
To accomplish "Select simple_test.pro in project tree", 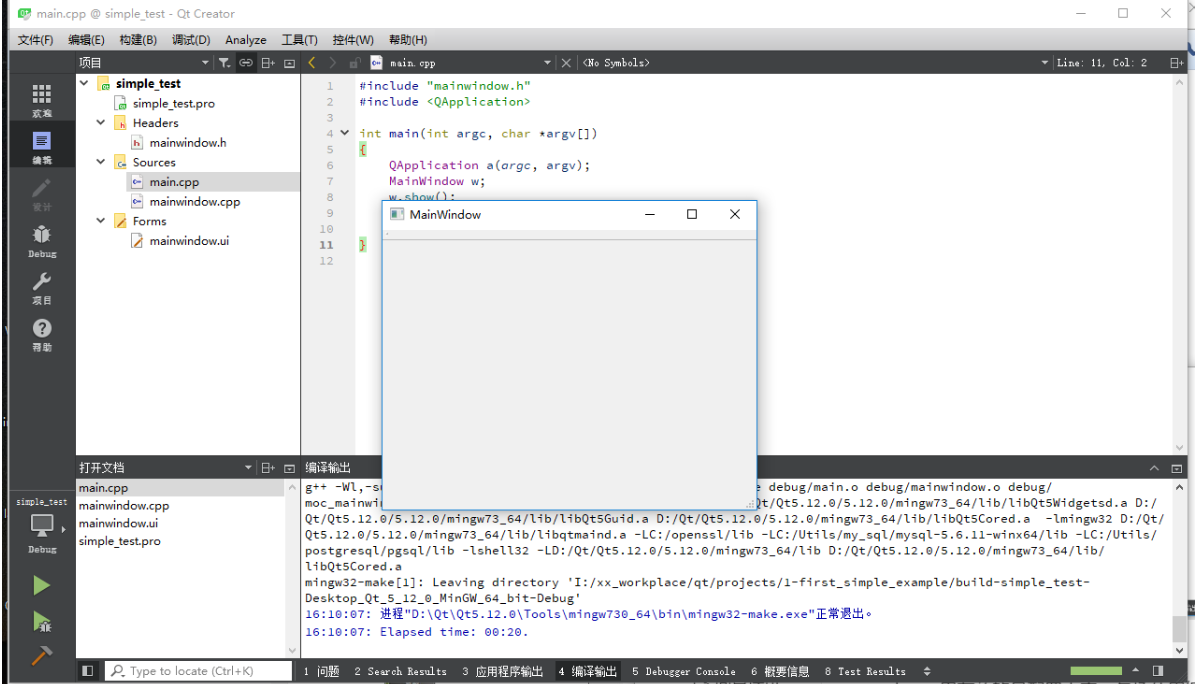I will [x=174, y=103].
